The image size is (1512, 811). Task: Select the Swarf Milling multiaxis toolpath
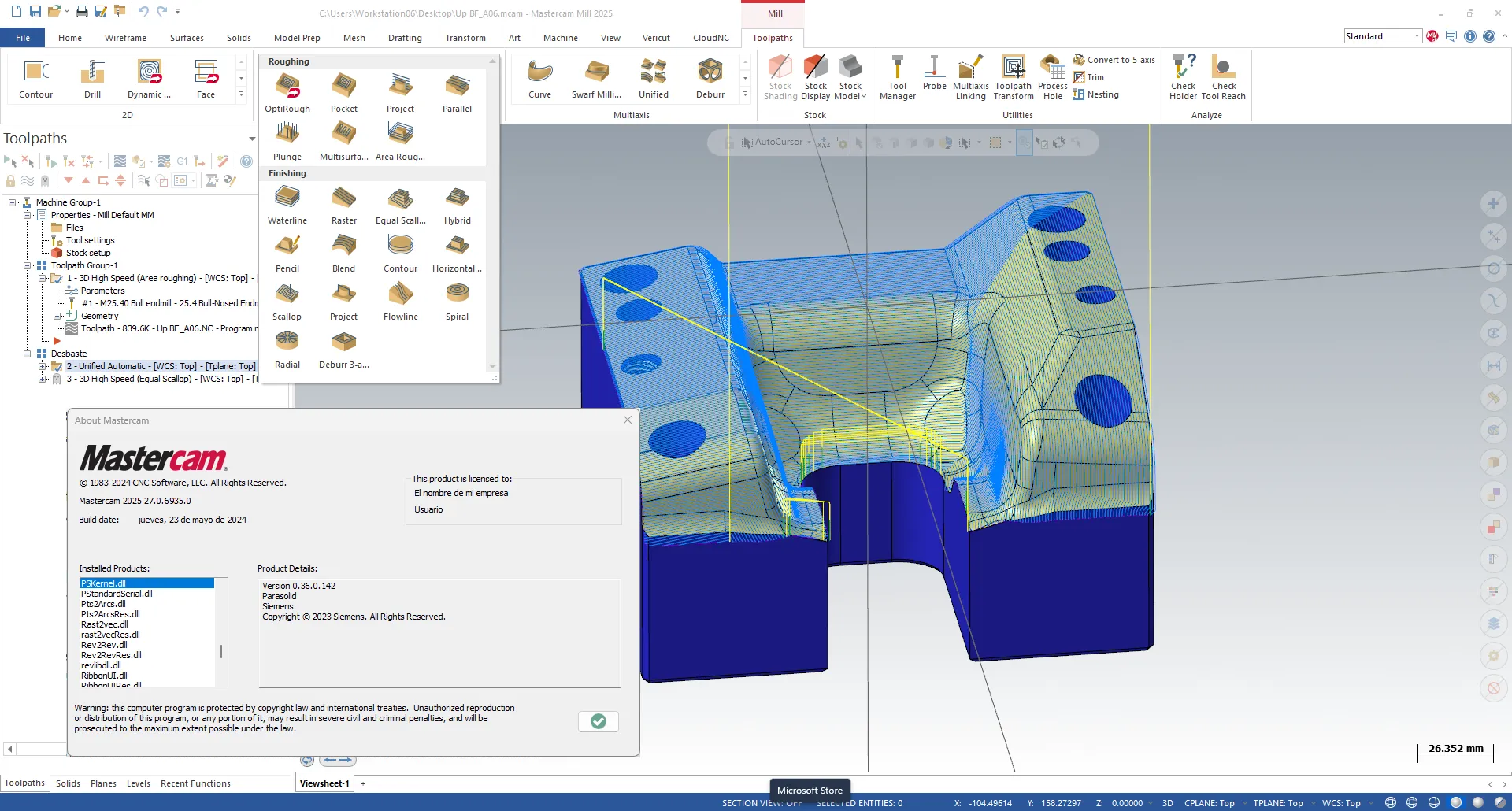click(x=597, y=80)
